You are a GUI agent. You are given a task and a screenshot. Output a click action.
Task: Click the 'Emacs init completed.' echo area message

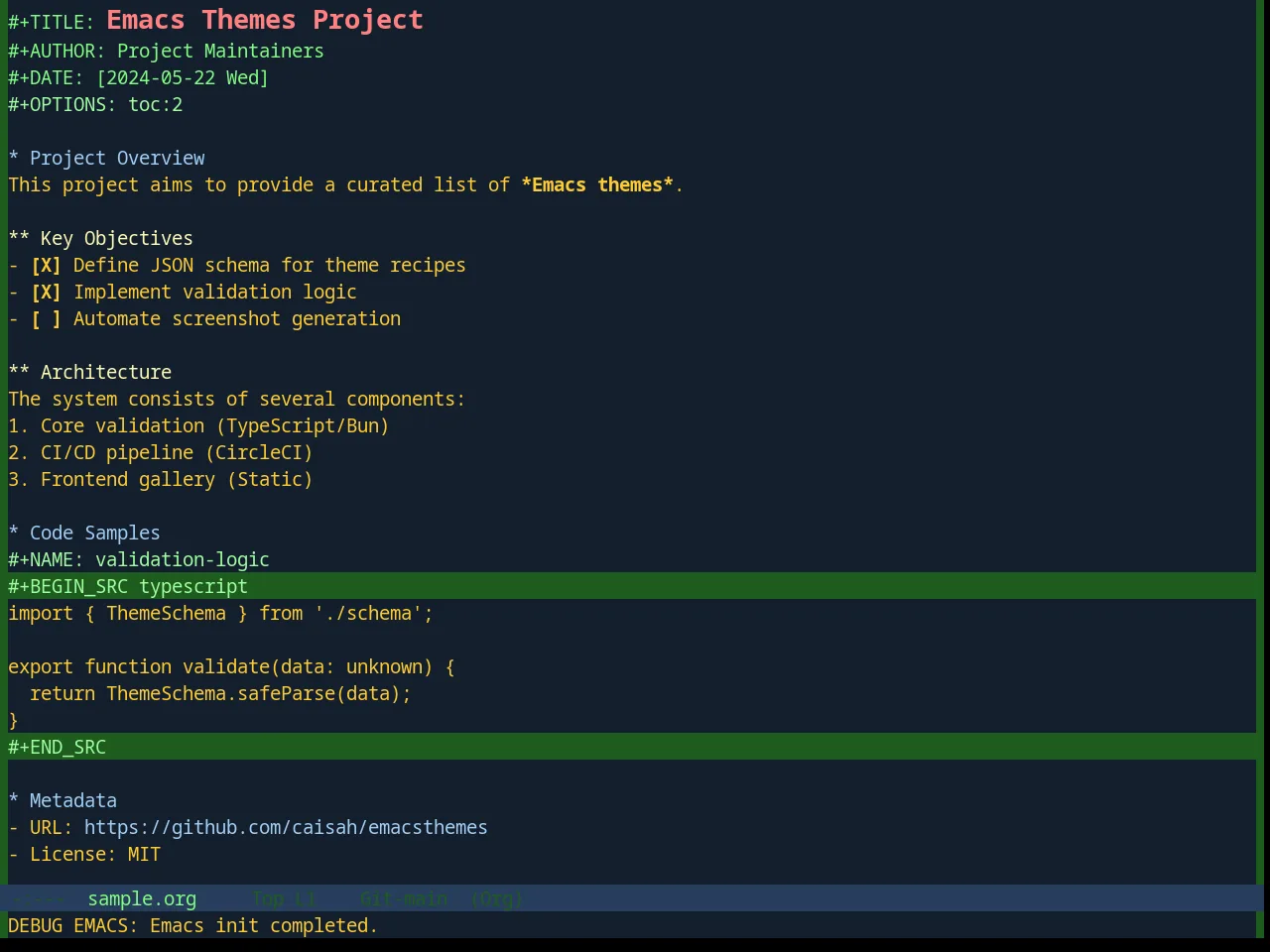(x=264, y=926)
